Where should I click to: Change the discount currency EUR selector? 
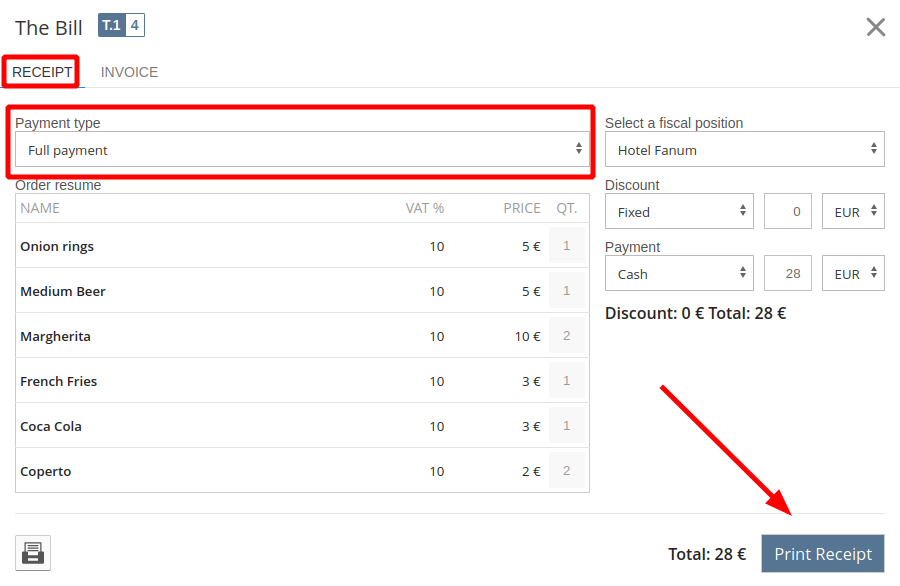[853, 212]
